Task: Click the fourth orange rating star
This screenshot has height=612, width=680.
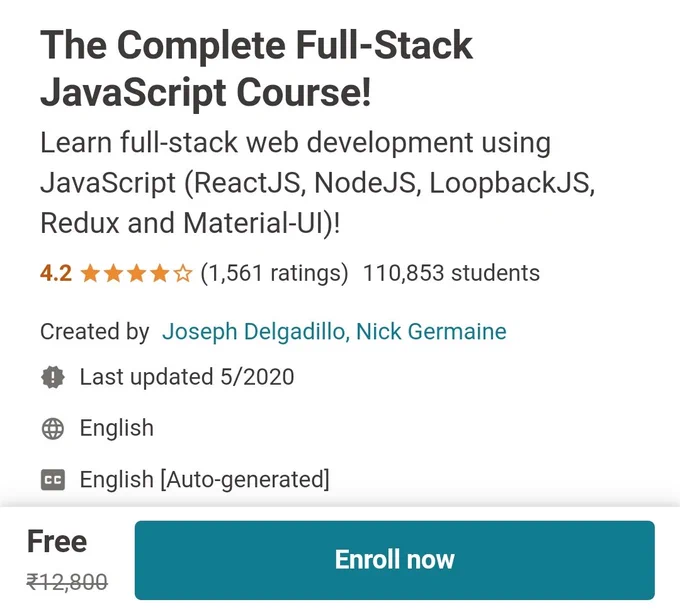Action: pyautogui.click(x=160, y=274)
